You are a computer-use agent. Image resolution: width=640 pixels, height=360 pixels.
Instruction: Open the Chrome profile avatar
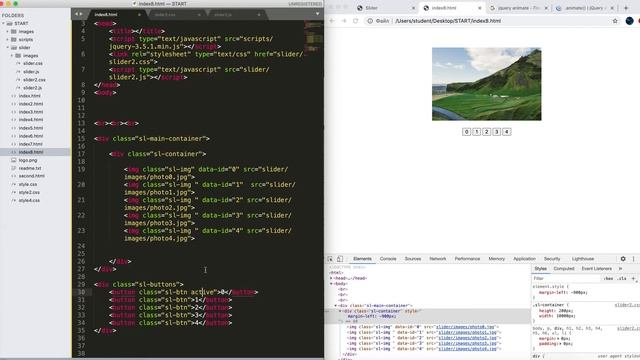[x=629, y=21]
